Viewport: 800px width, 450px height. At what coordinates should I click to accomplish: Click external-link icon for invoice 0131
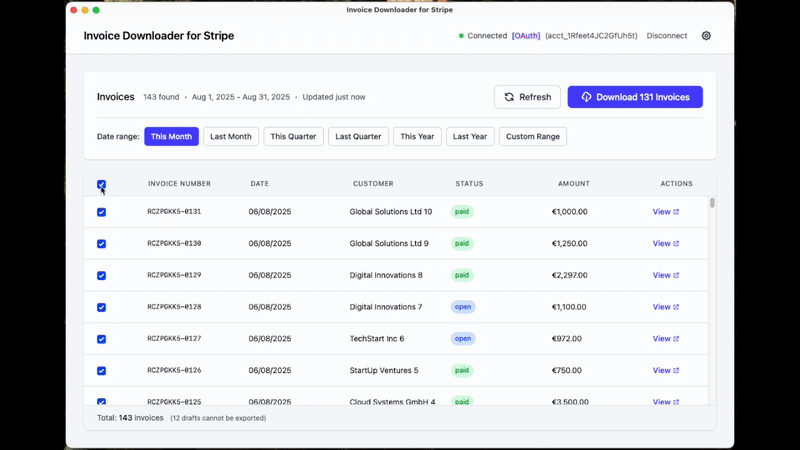[x=676, y=212]
